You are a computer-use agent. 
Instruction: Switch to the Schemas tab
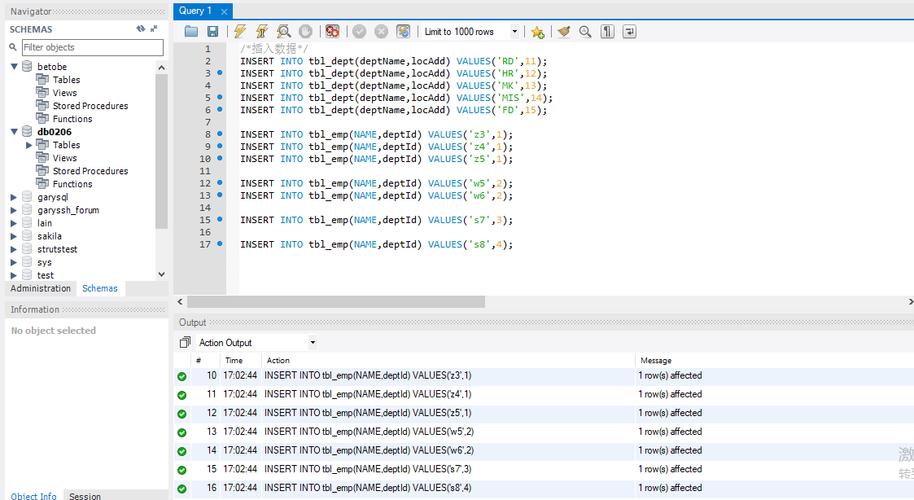pos(100,288)
